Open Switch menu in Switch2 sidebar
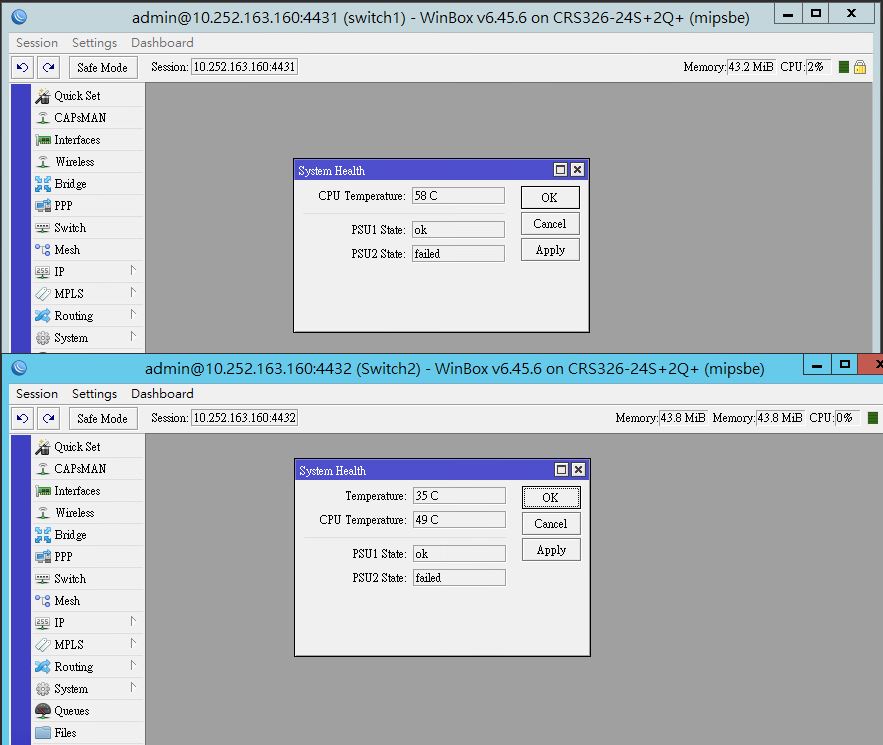 tap(88, 578)
